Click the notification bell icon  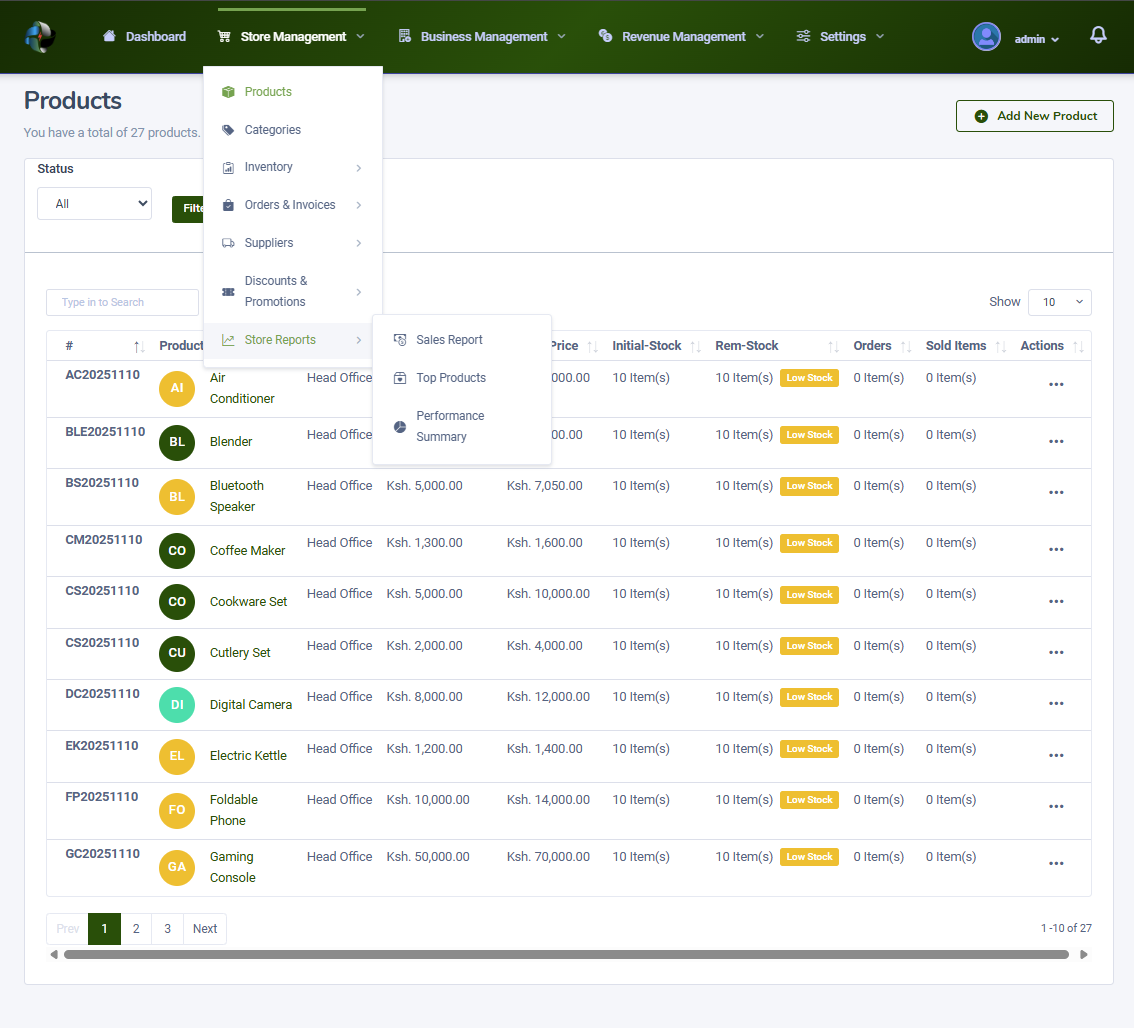(x=1098, y=33)
